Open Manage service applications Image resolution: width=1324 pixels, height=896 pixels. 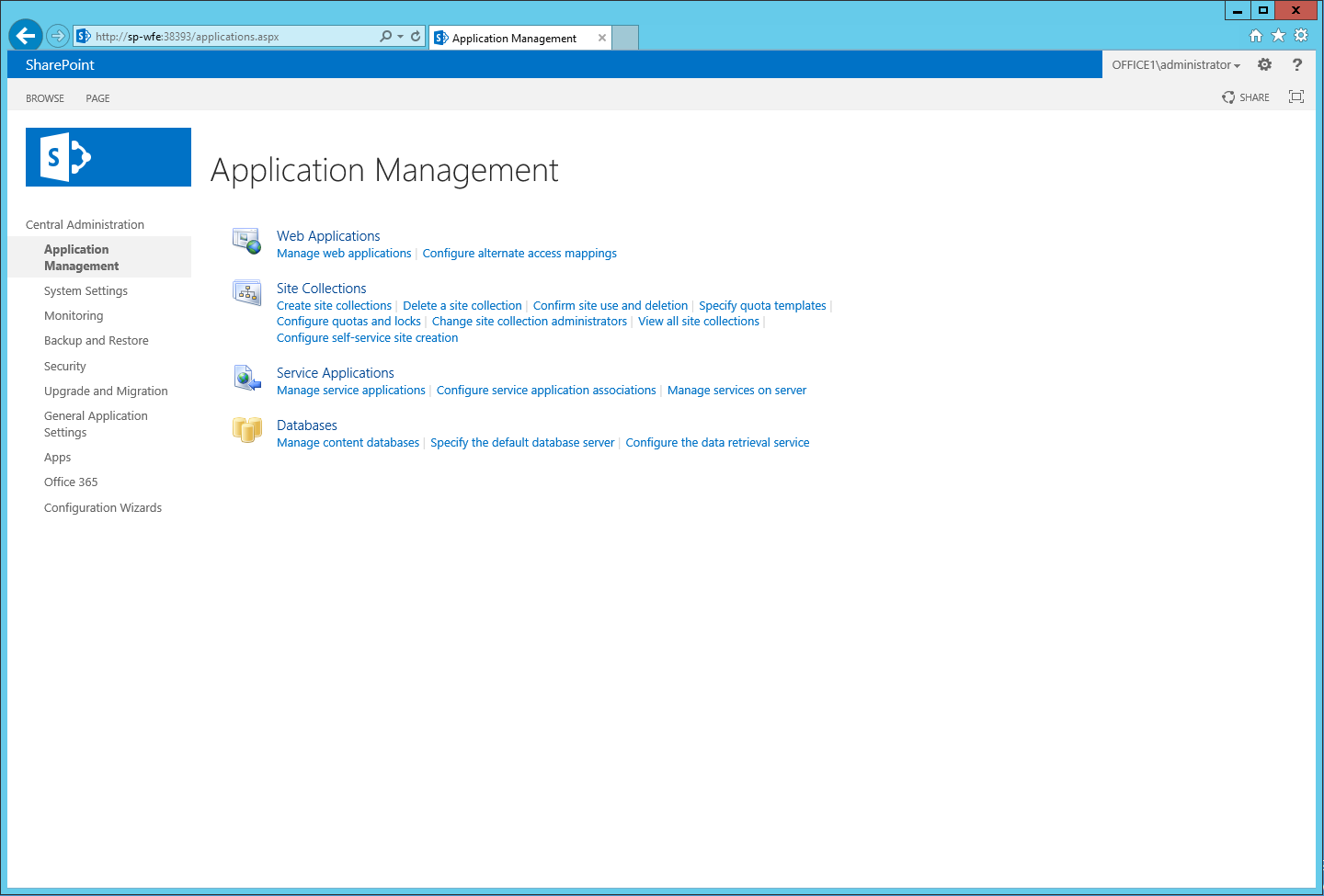pyautogui.click(x=351, y=391)
